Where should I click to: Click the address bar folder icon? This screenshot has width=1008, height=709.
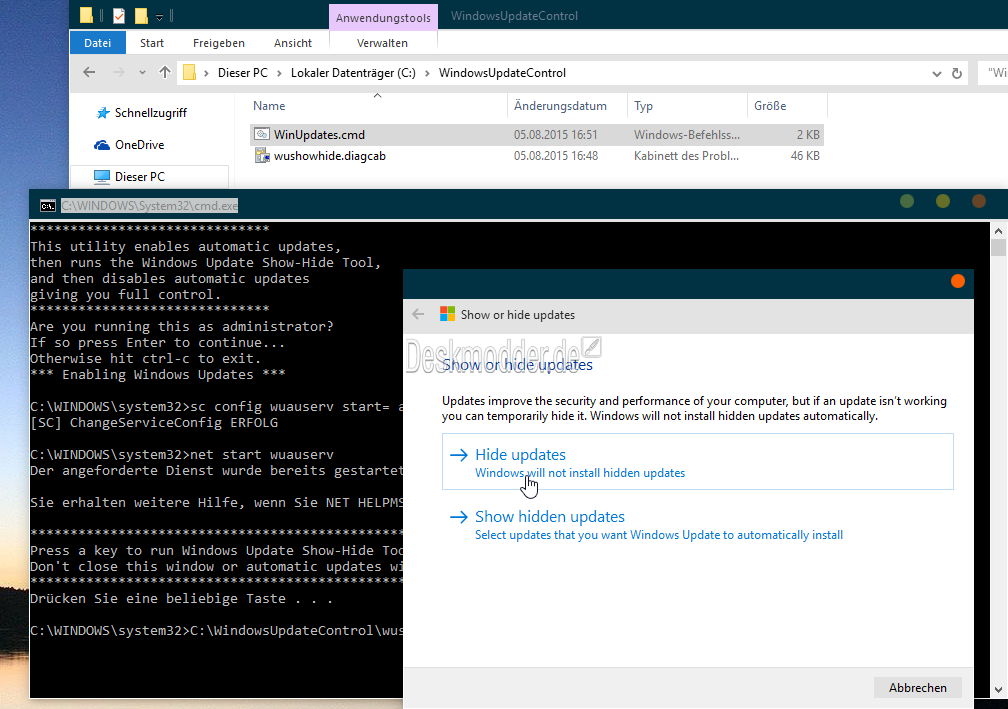[189, 73]
